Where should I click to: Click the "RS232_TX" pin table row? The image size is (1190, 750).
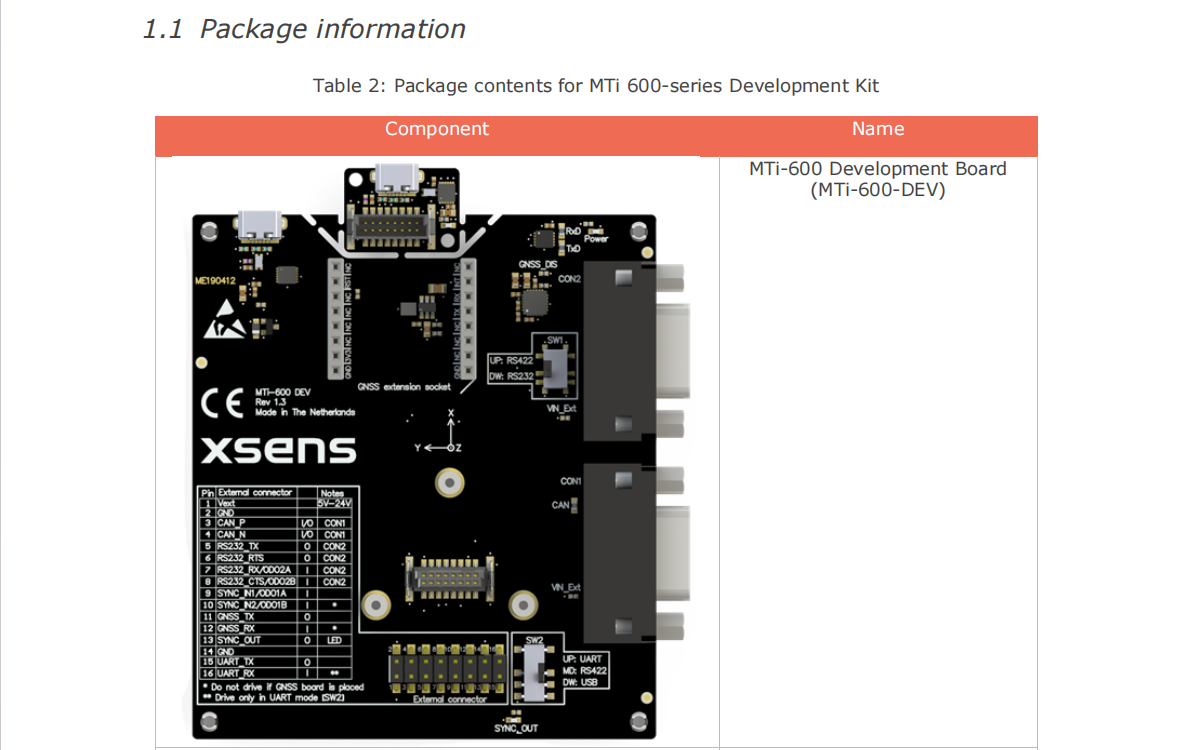275,547
